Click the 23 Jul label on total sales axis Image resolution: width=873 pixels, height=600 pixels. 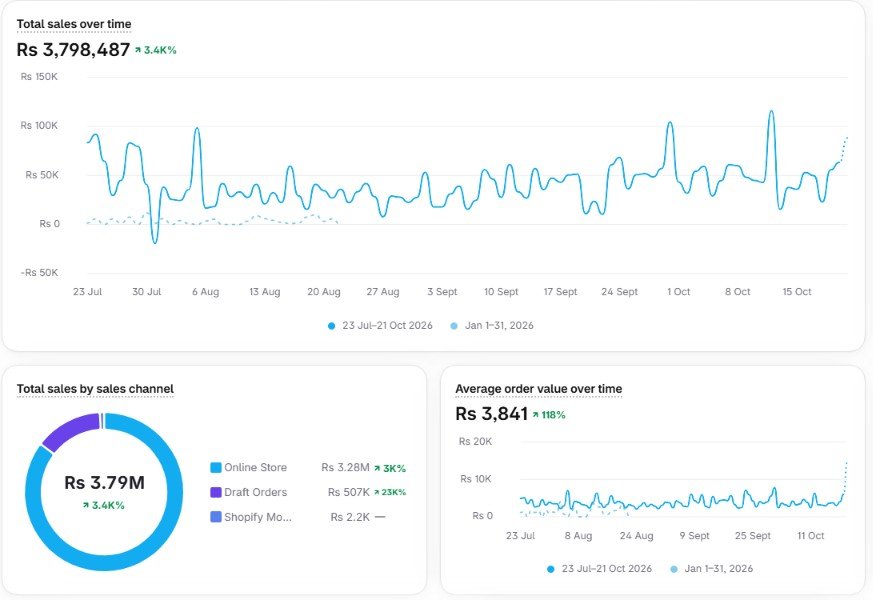87,292
